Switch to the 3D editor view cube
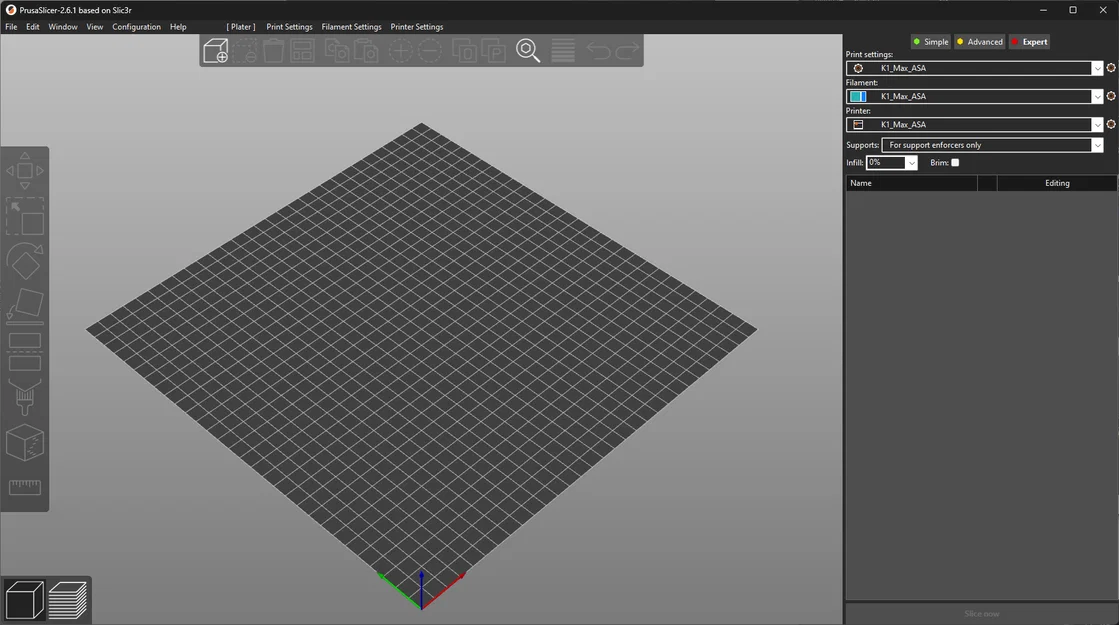Image resolution: width=1119 pixels, height=625 pixels. tap(24, 600)
